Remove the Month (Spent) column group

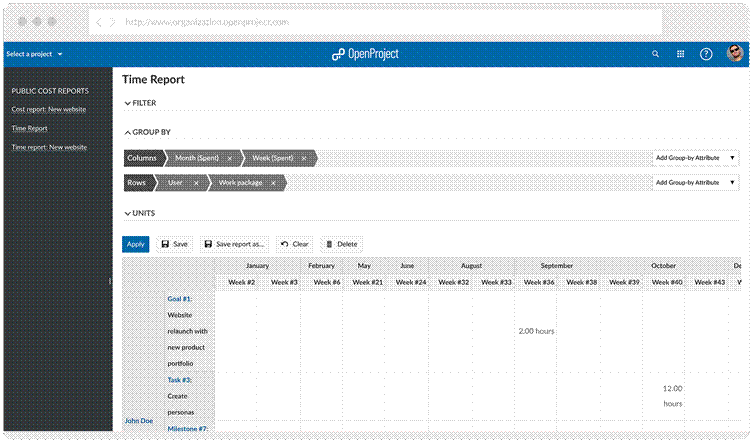click(x=229, y=158)
